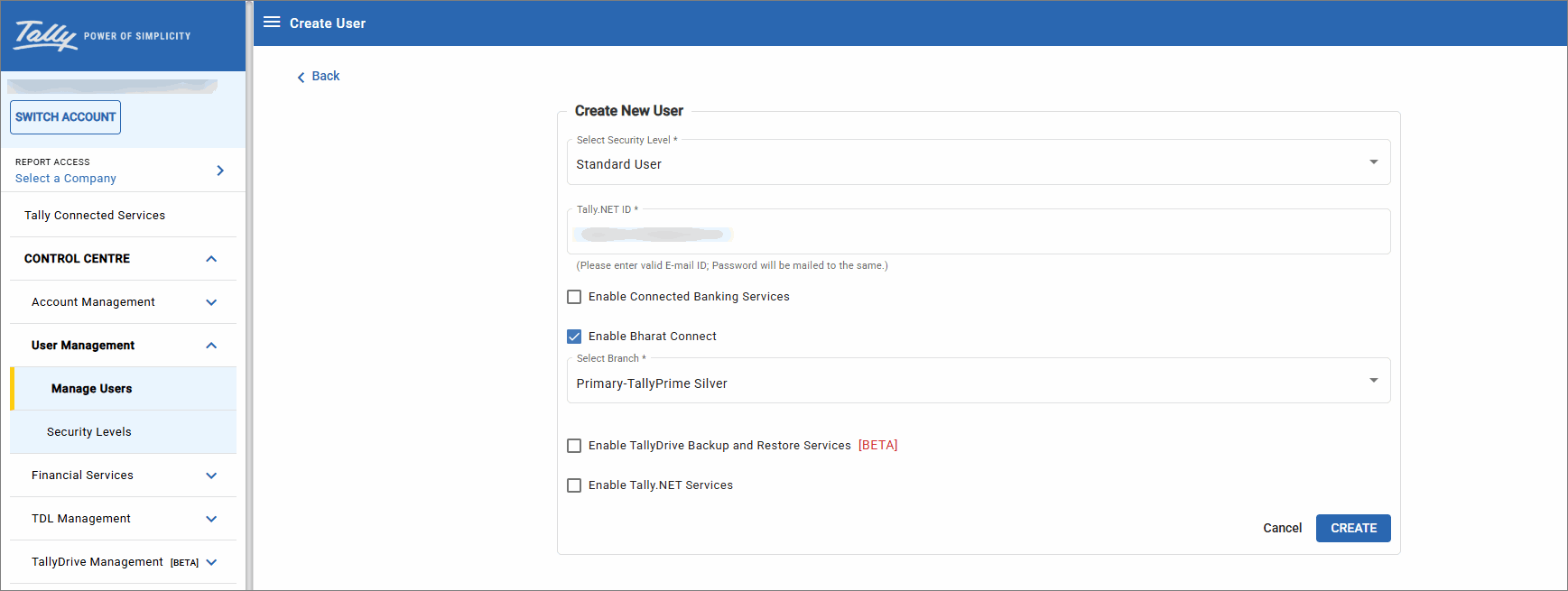Collapse the Control Centre section
Screen dimensions: 1568x591
pos(211,259)
